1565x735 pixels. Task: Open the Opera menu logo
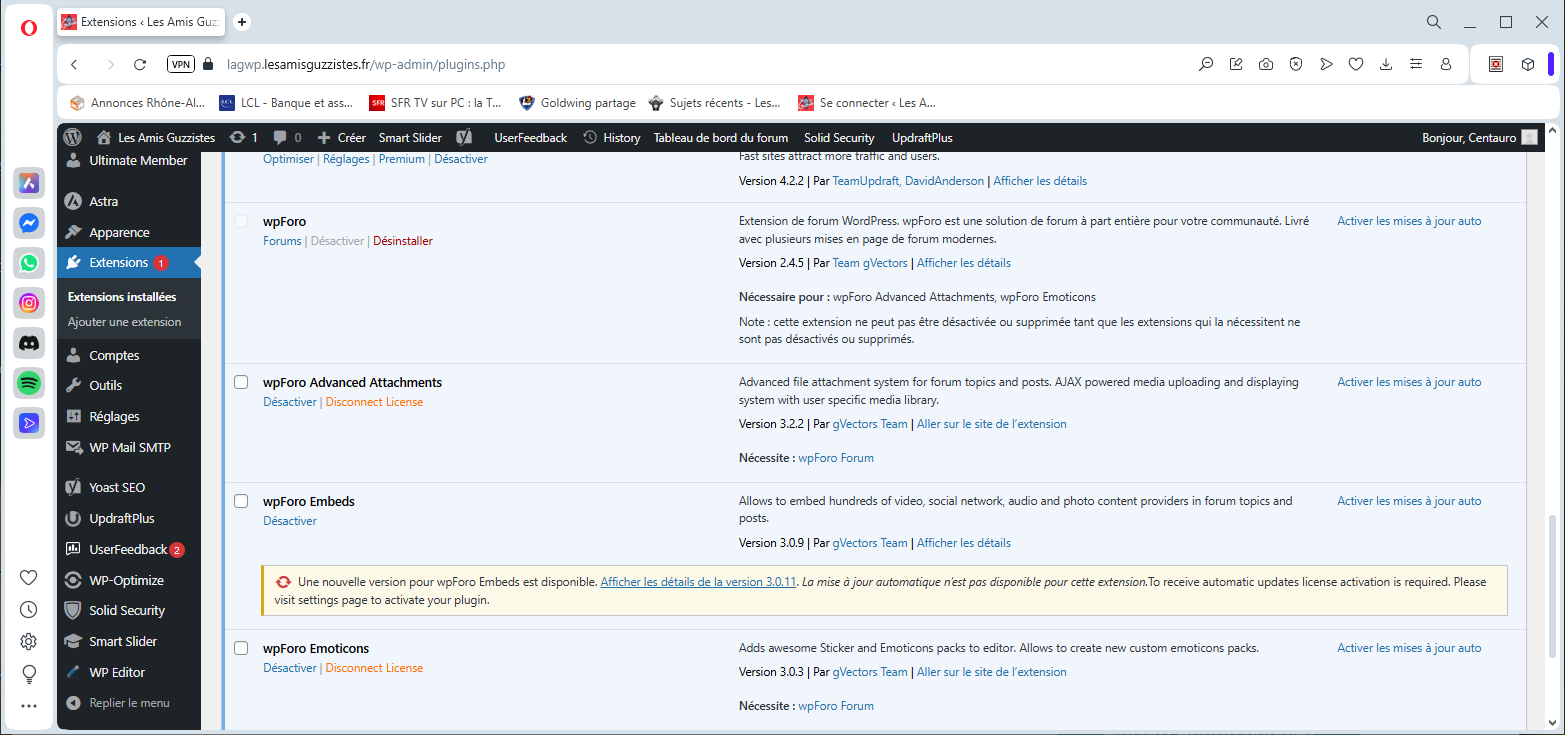(x=28, y=28)
